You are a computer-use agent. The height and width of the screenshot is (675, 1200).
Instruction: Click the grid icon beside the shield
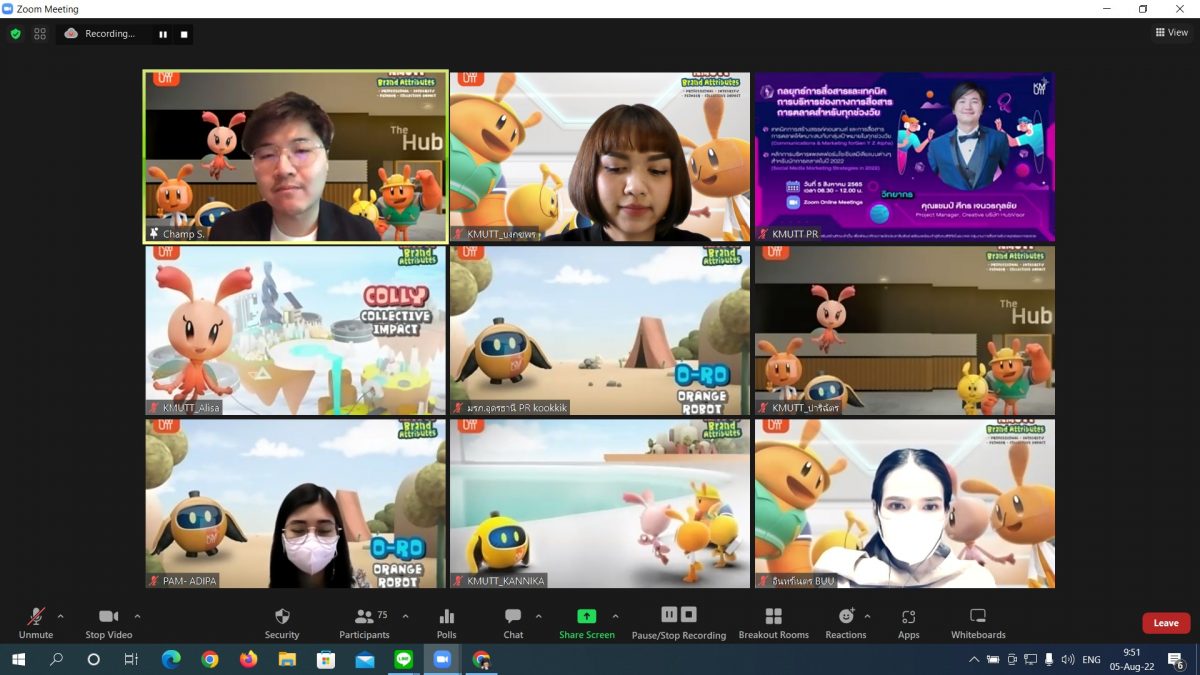tap(40, 33)
